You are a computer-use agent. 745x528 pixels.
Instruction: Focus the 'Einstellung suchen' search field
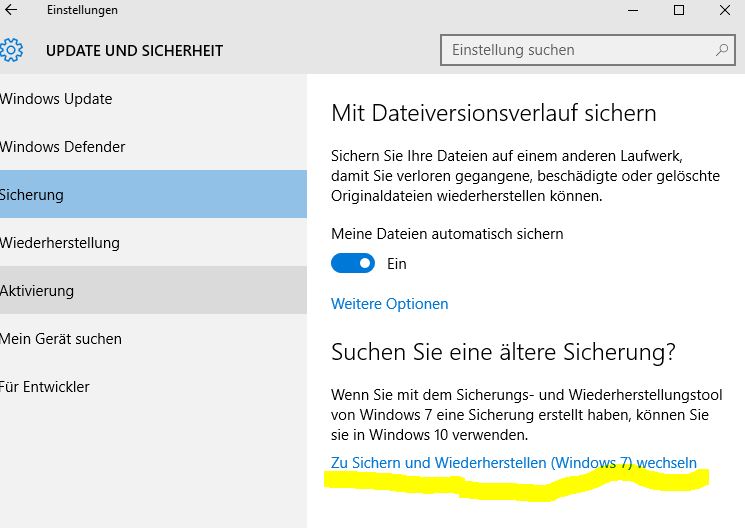coord(588,49)
